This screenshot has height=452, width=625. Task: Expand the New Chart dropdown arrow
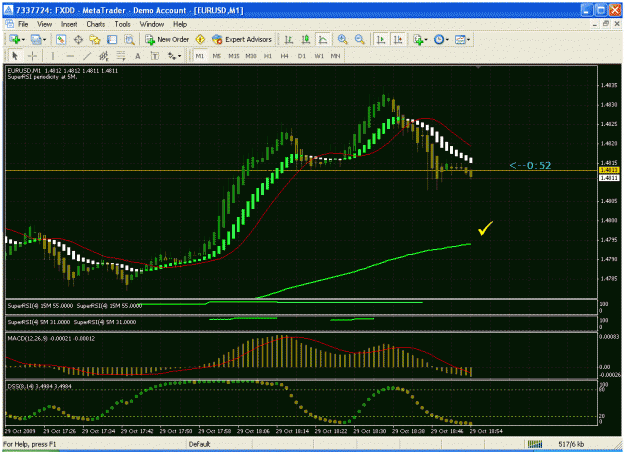[x=24, y=40]
